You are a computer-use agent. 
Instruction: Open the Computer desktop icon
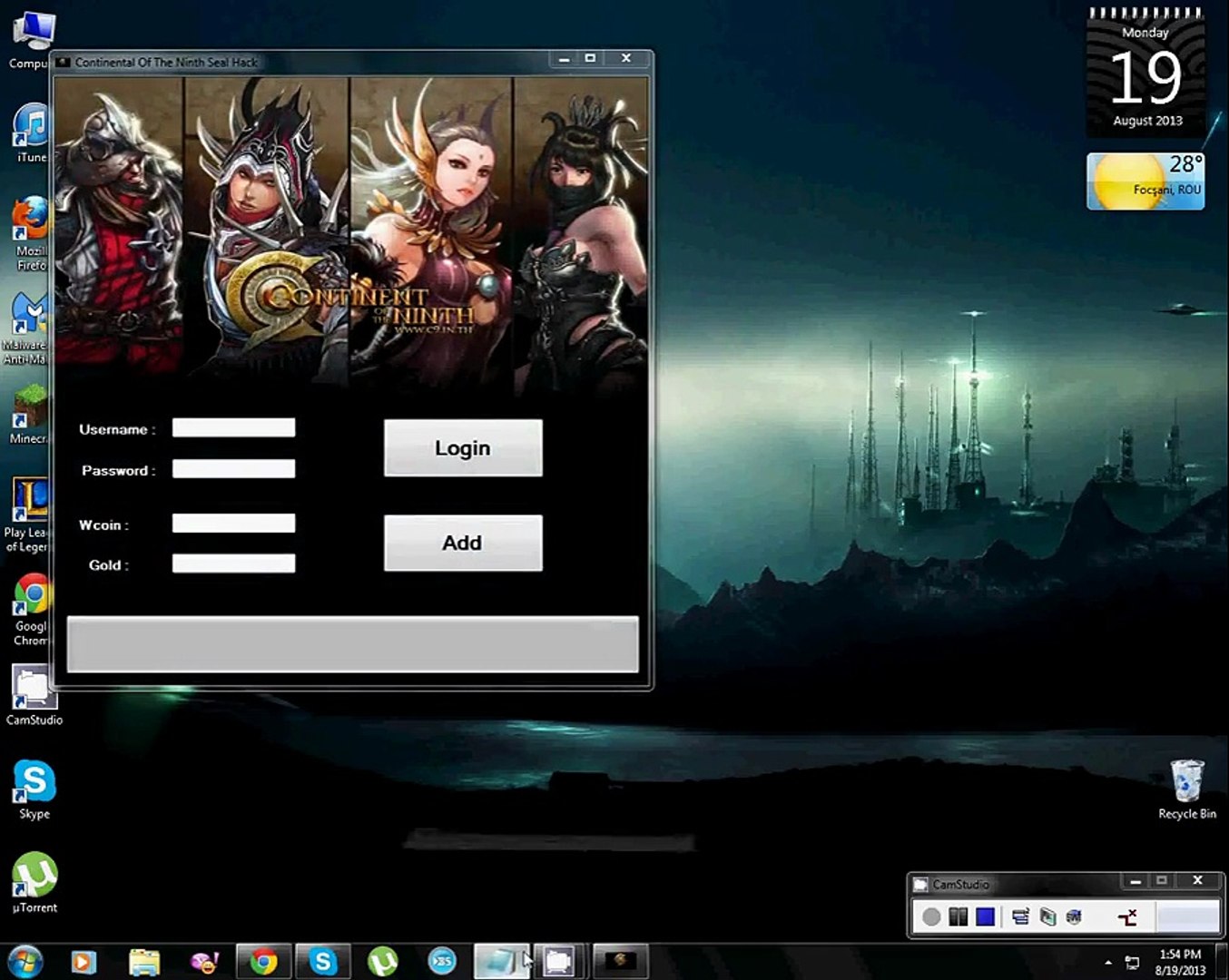[30, 41]
